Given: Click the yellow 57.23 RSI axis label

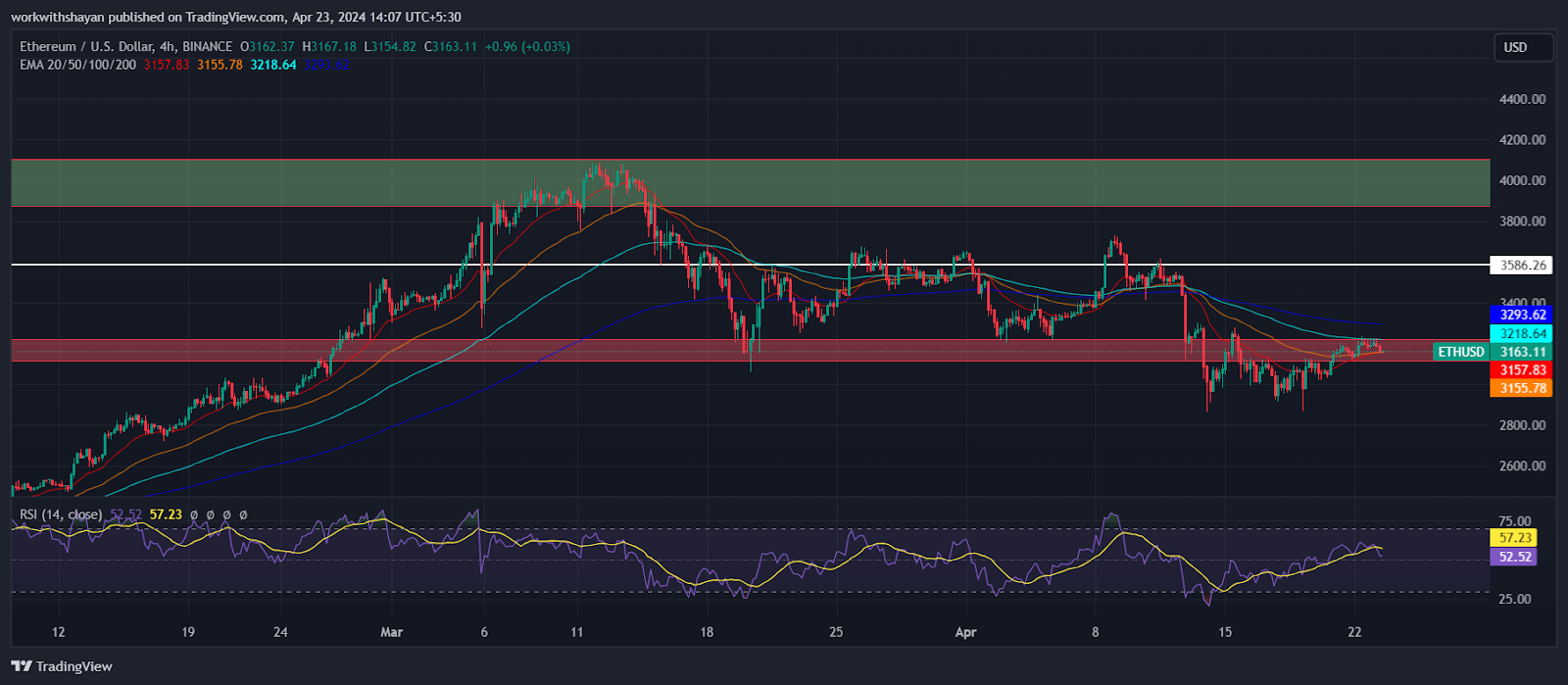Looking at the screenshot, I should 1515,538.
